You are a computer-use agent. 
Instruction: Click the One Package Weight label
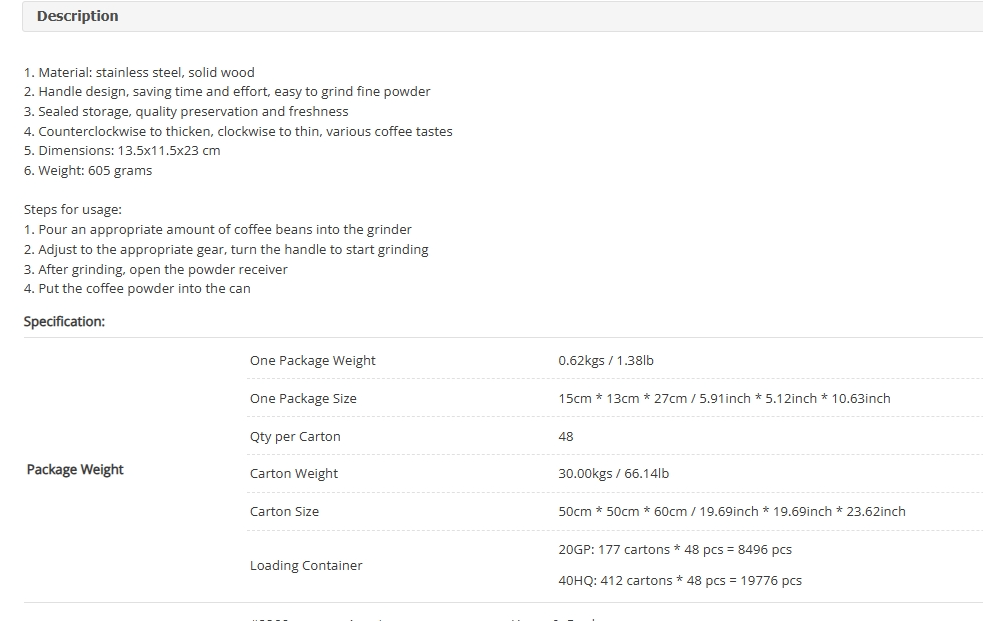(312, 360)
